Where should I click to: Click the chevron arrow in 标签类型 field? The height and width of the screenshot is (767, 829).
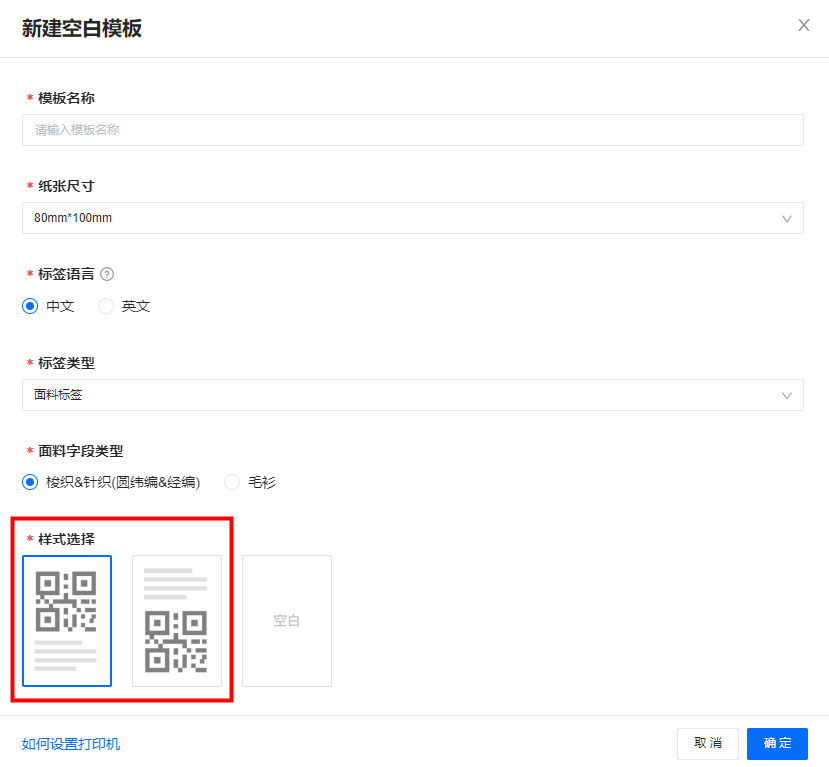[x=786, y=395]
